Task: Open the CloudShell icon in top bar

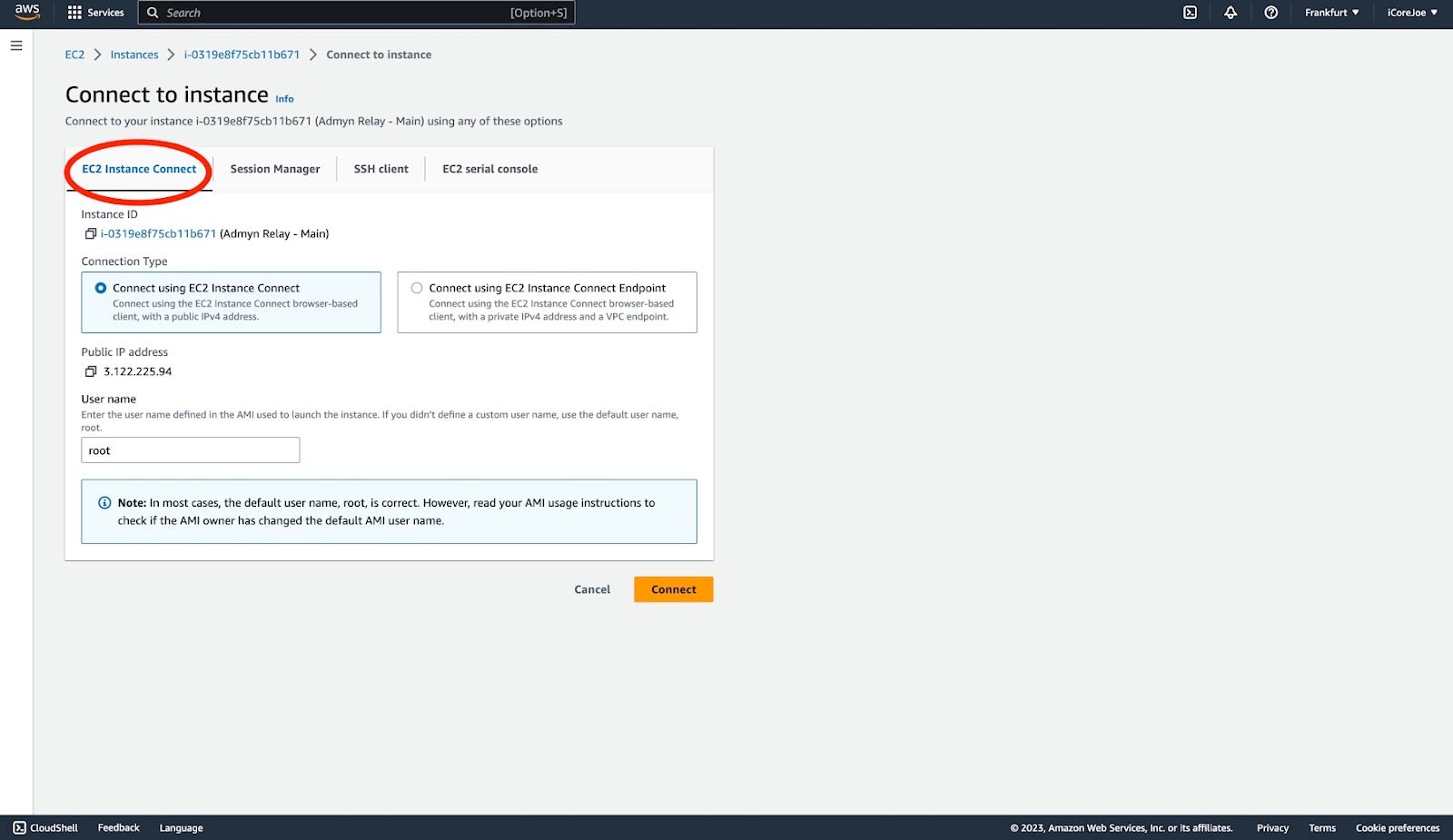Action: pos(1190,13)
